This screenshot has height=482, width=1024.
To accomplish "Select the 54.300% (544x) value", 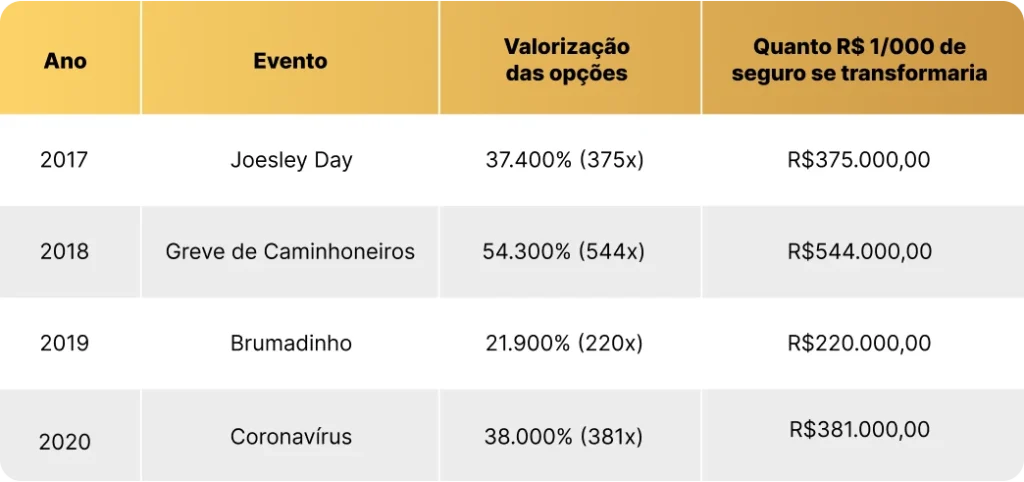I will 564,252.
